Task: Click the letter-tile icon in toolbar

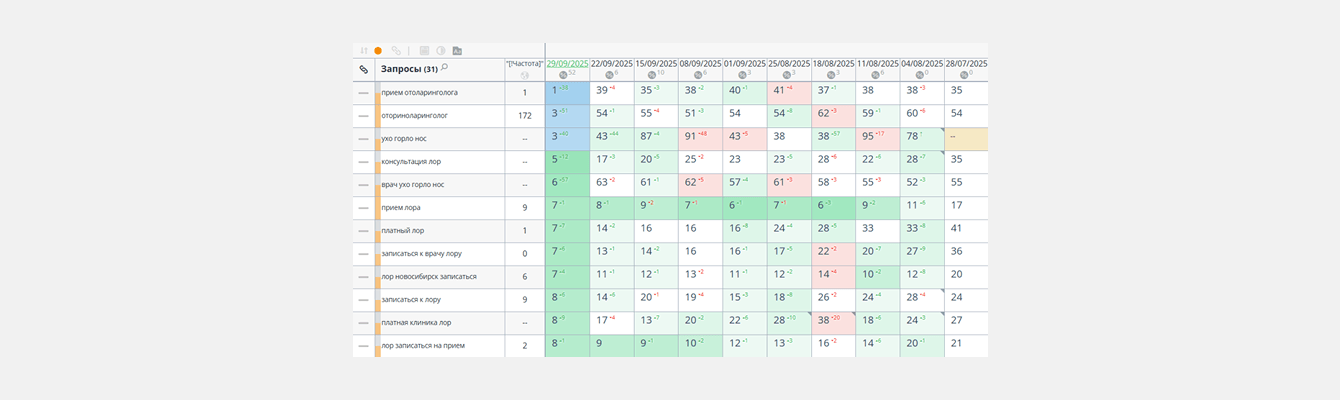Action: pos(457,50)
